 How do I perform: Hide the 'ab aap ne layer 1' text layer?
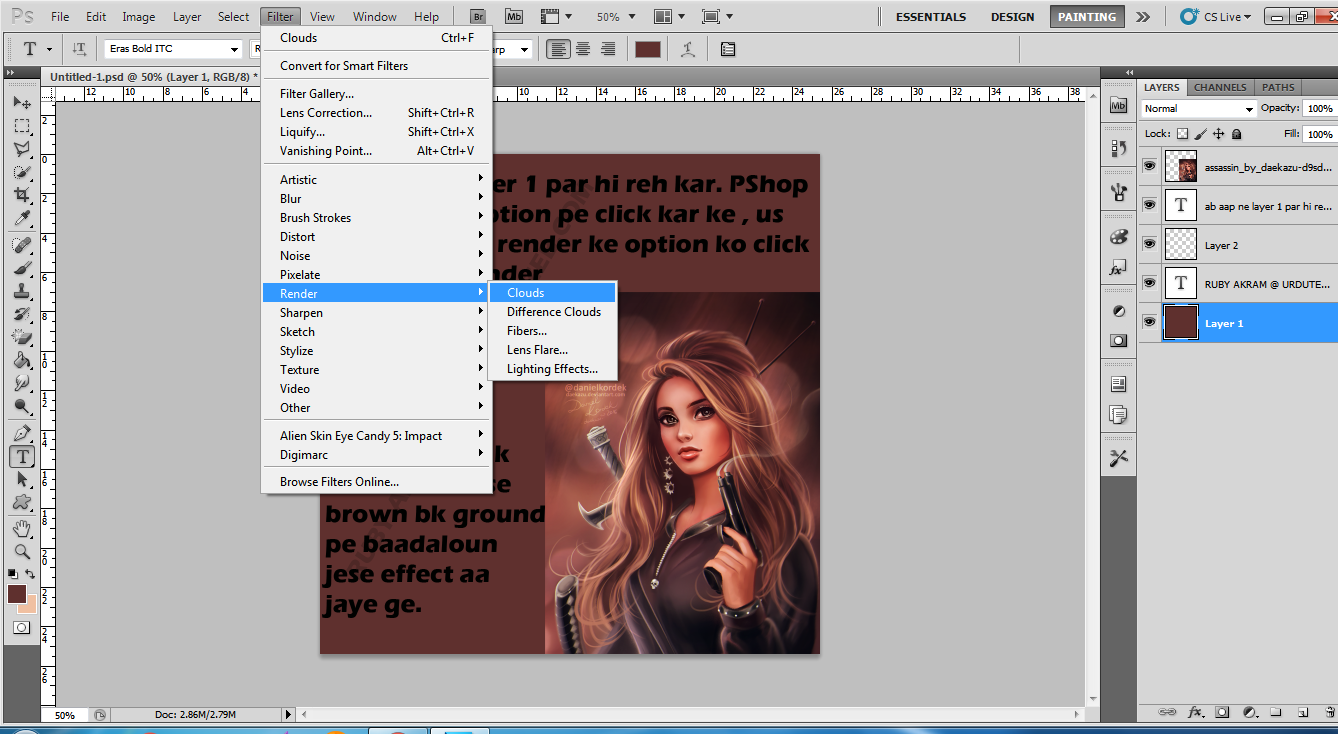[x=1150, y=205]
